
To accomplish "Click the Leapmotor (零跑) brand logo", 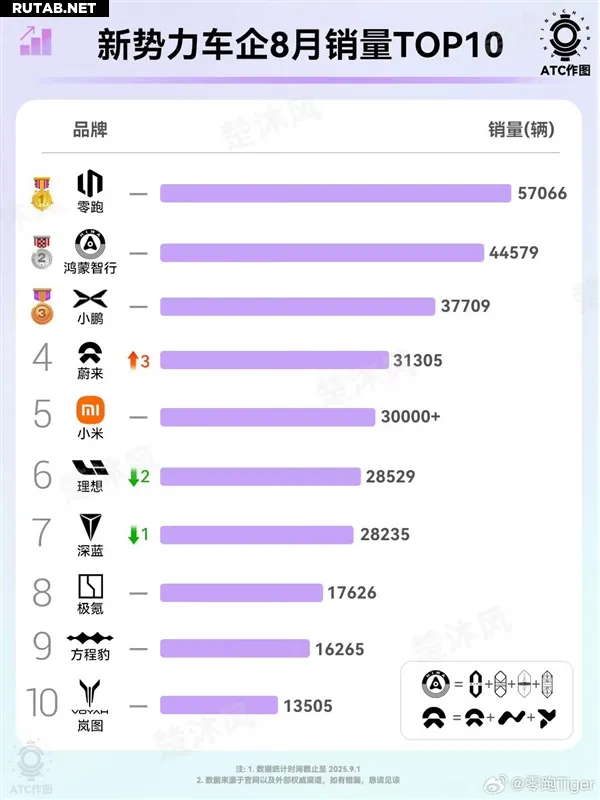I will [90, 183].
